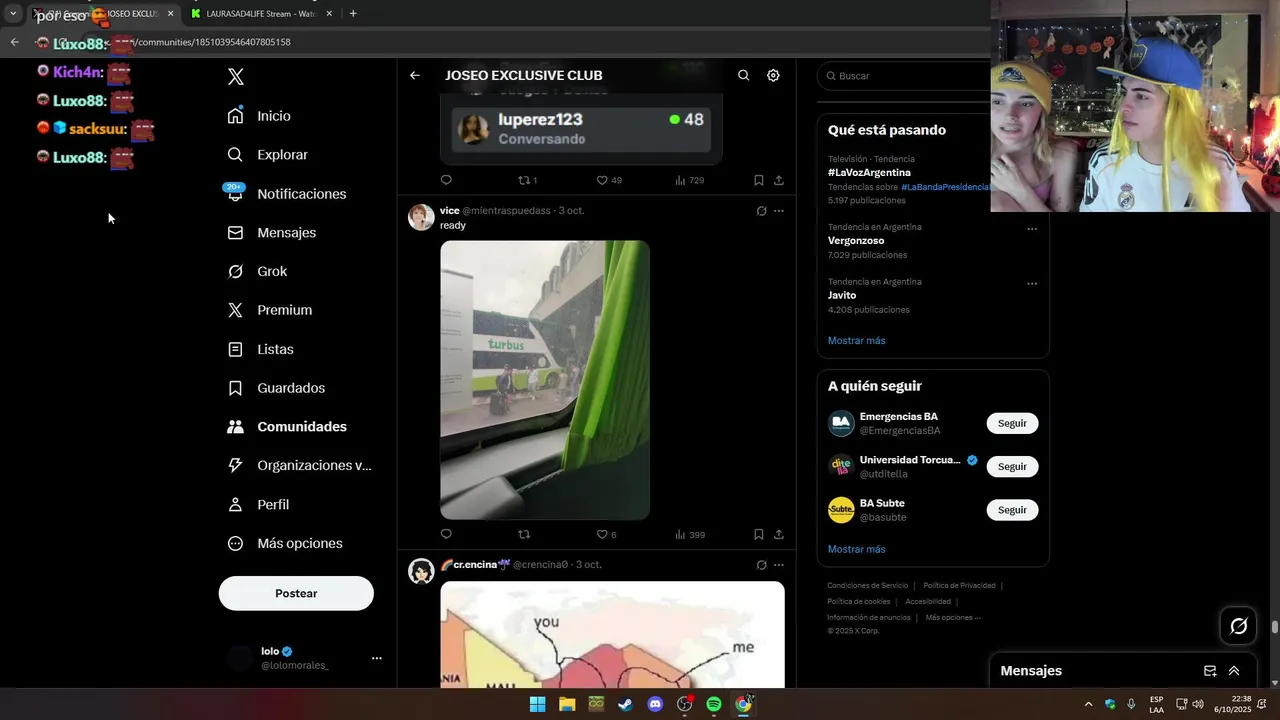
Task: Follow BA Subte
Action: click(x=1012, y=510)
